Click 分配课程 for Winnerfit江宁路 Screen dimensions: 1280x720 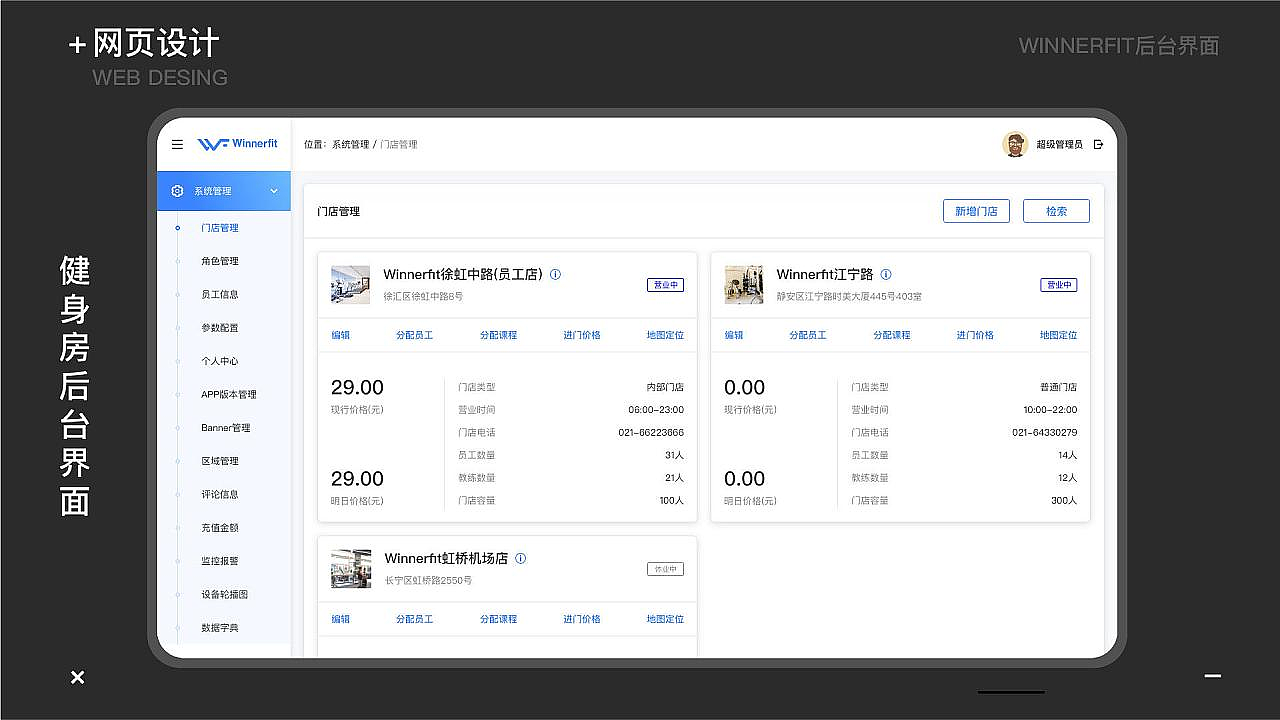[x=892, y=335]
